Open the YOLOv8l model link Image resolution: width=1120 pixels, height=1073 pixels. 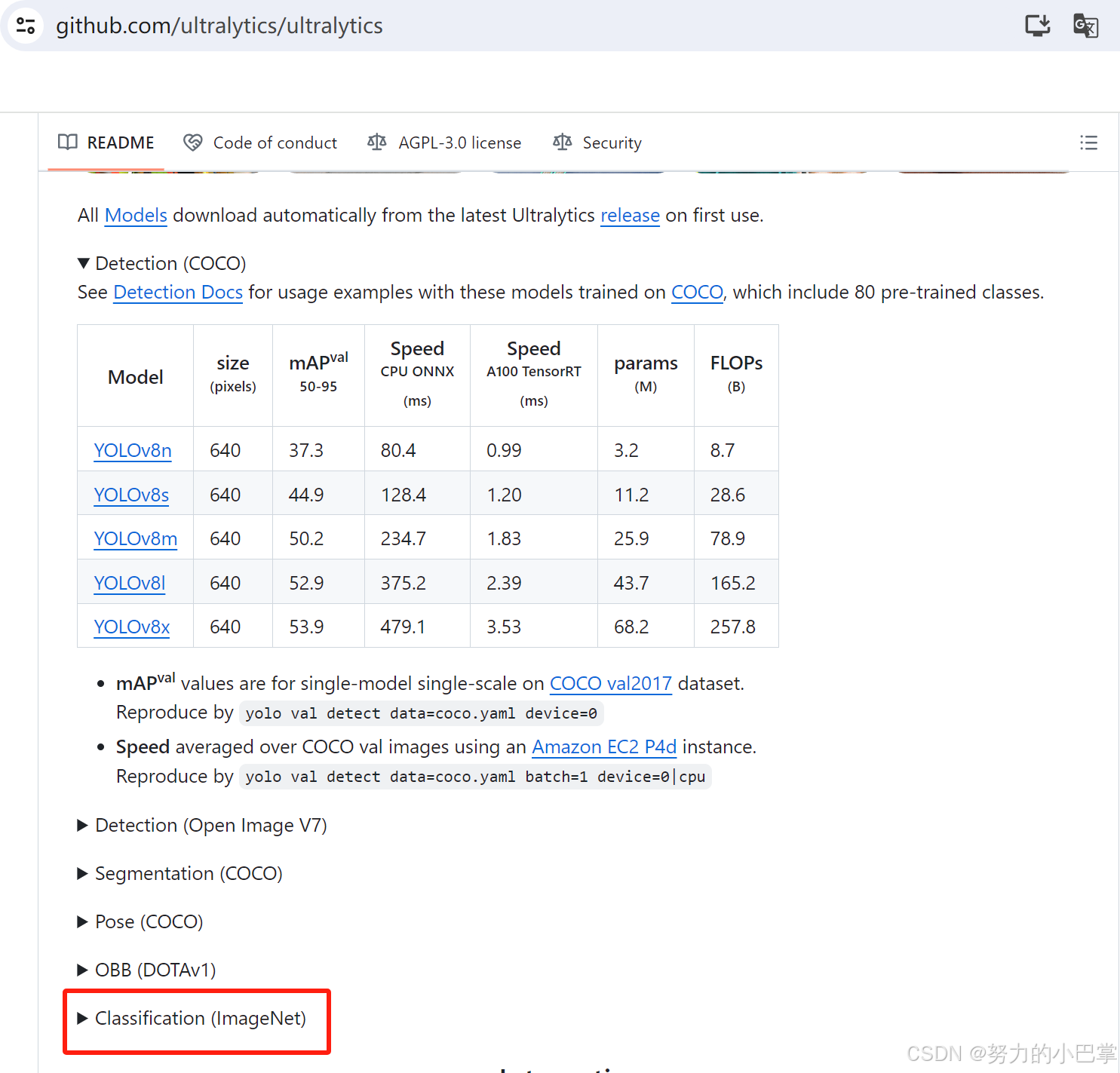click(130, 583)
